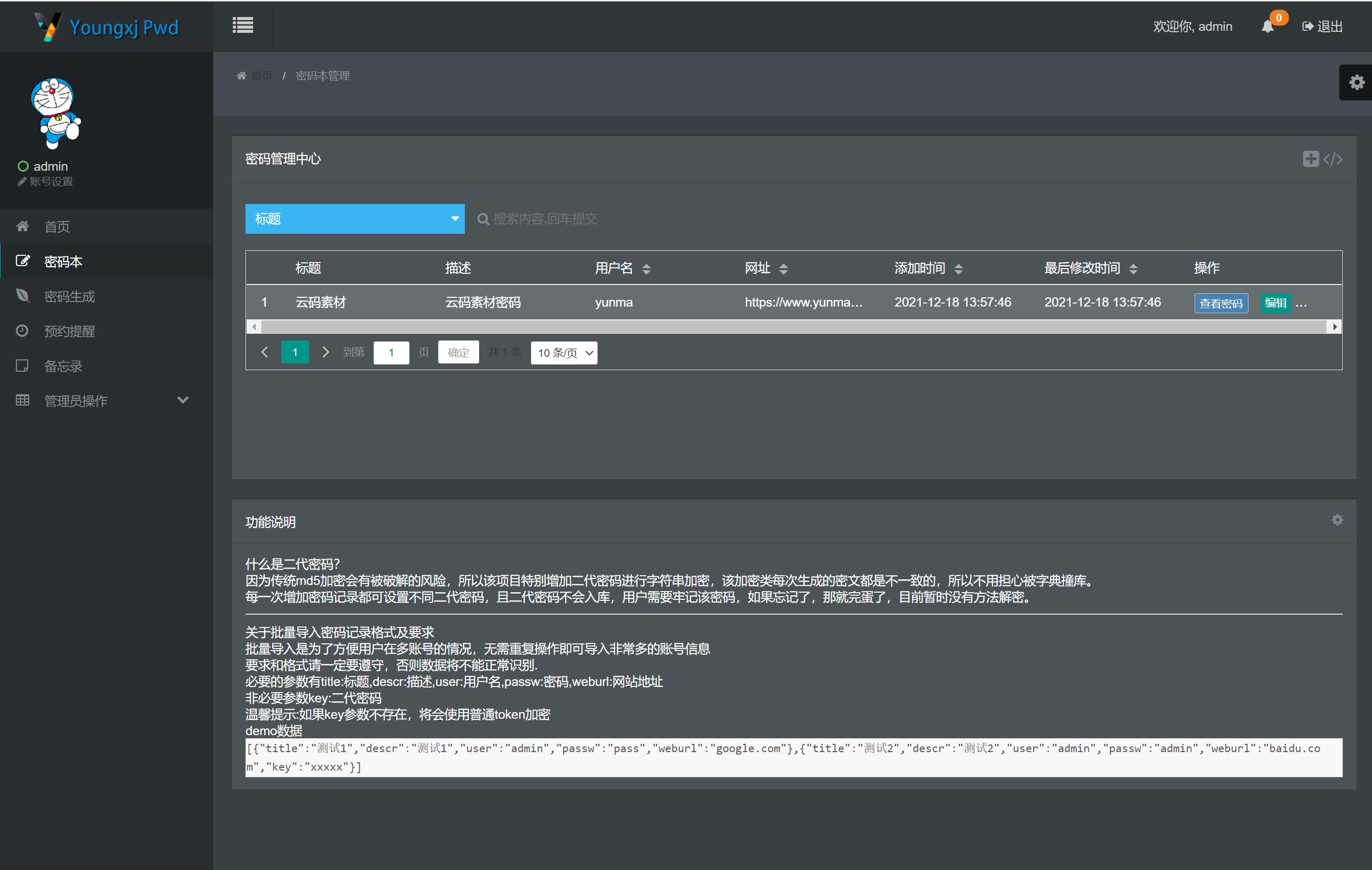Toggle sorting on the 添加时间 column
Image resolution: width=1372 pixels, height=870 pixels.
pos(960,268)
